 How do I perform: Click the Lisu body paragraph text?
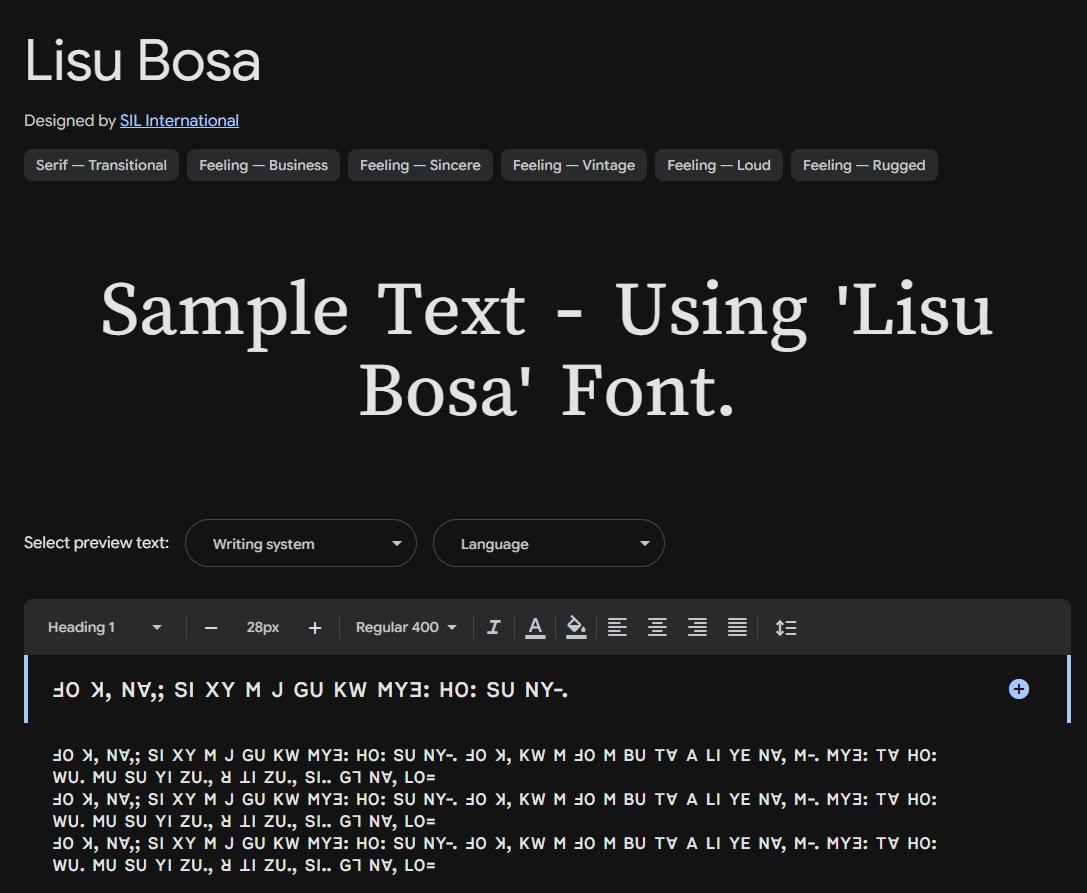click(x=495, y=810)
